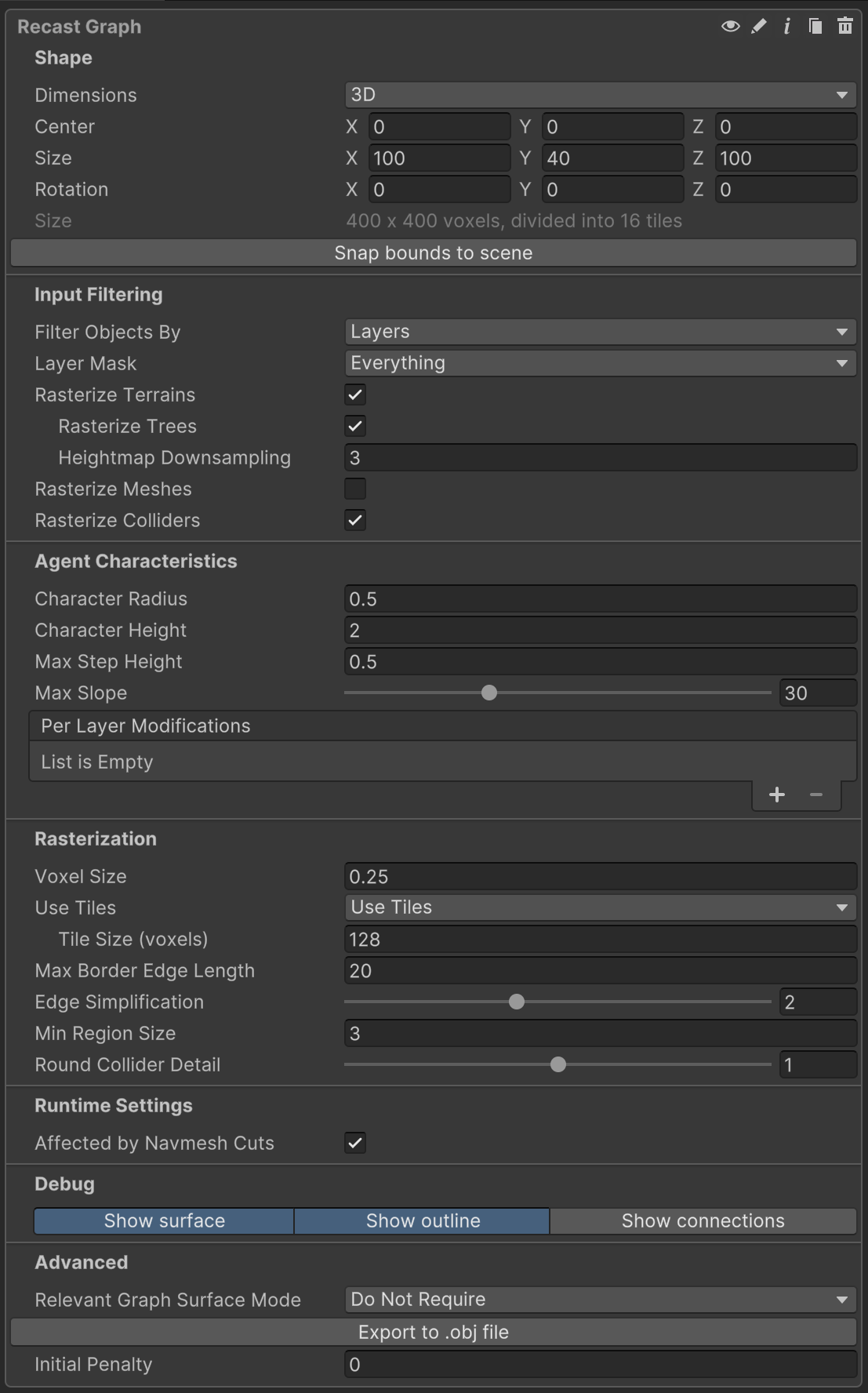Uncheck Affected by Navmesh Cuts
The width and height of the screenshot is (868, 1393).
pos(354,1144)
